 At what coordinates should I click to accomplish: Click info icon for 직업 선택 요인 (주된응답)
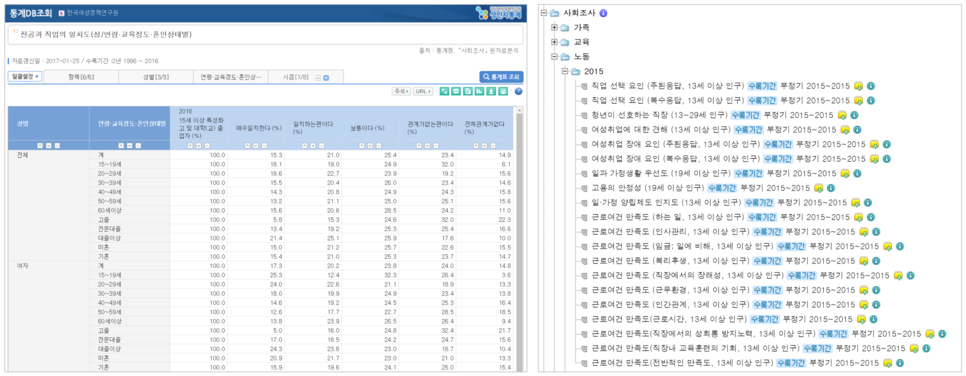pos(871,86)
